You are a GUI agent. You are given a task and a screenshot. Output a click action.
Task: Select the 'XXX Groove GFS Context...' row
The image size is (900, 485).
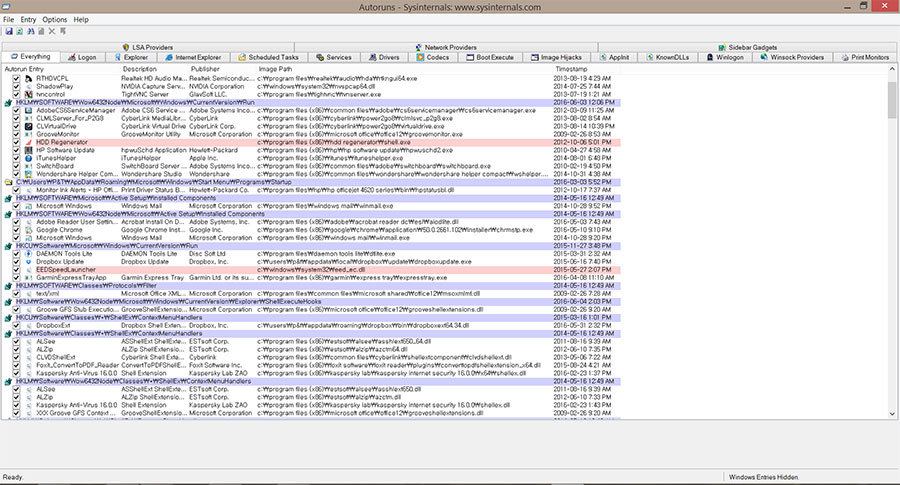click(311, 413)
